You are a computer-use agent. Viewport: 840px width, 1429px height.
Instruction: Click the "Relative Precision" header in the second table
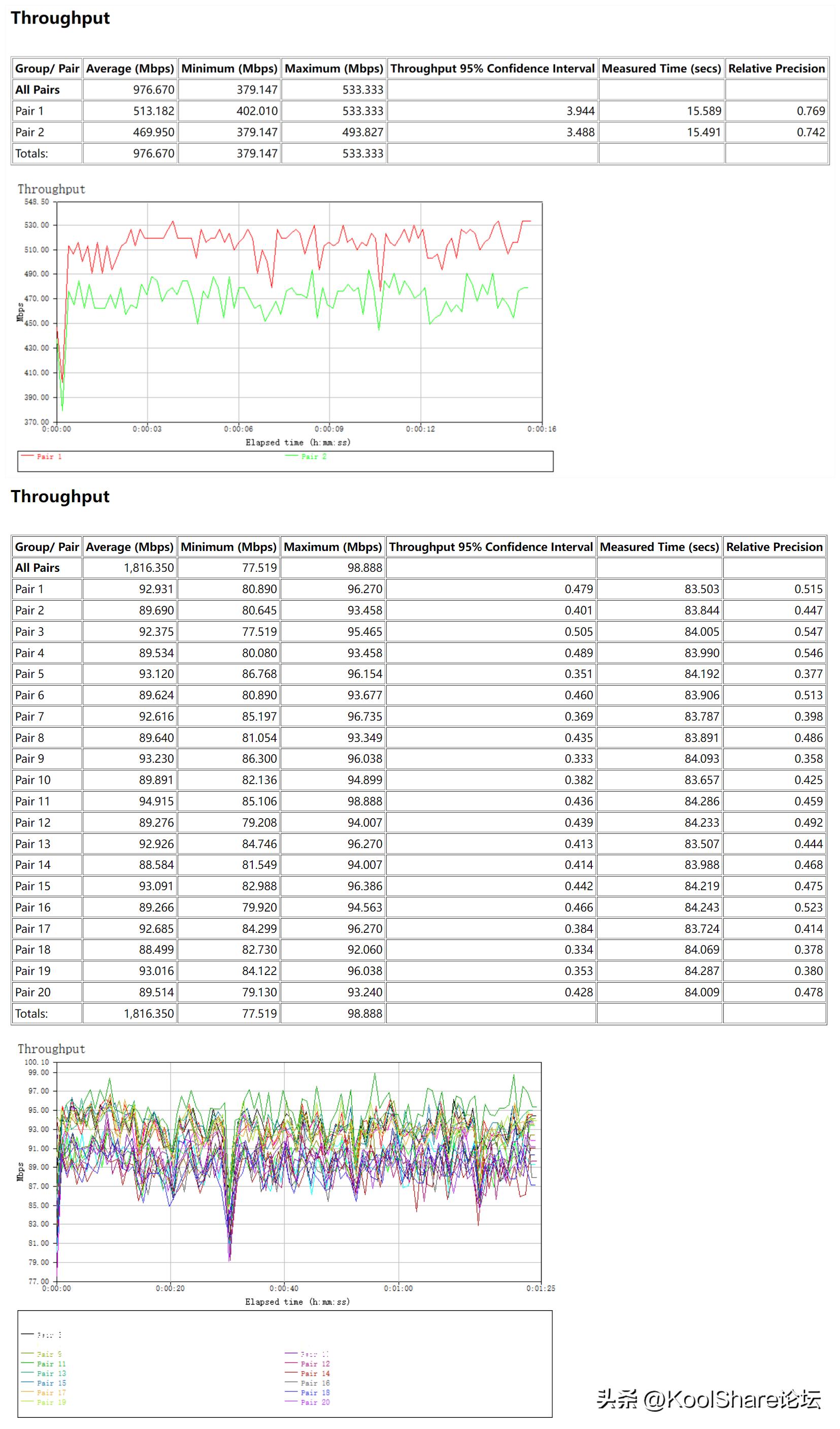pos(774,546)
